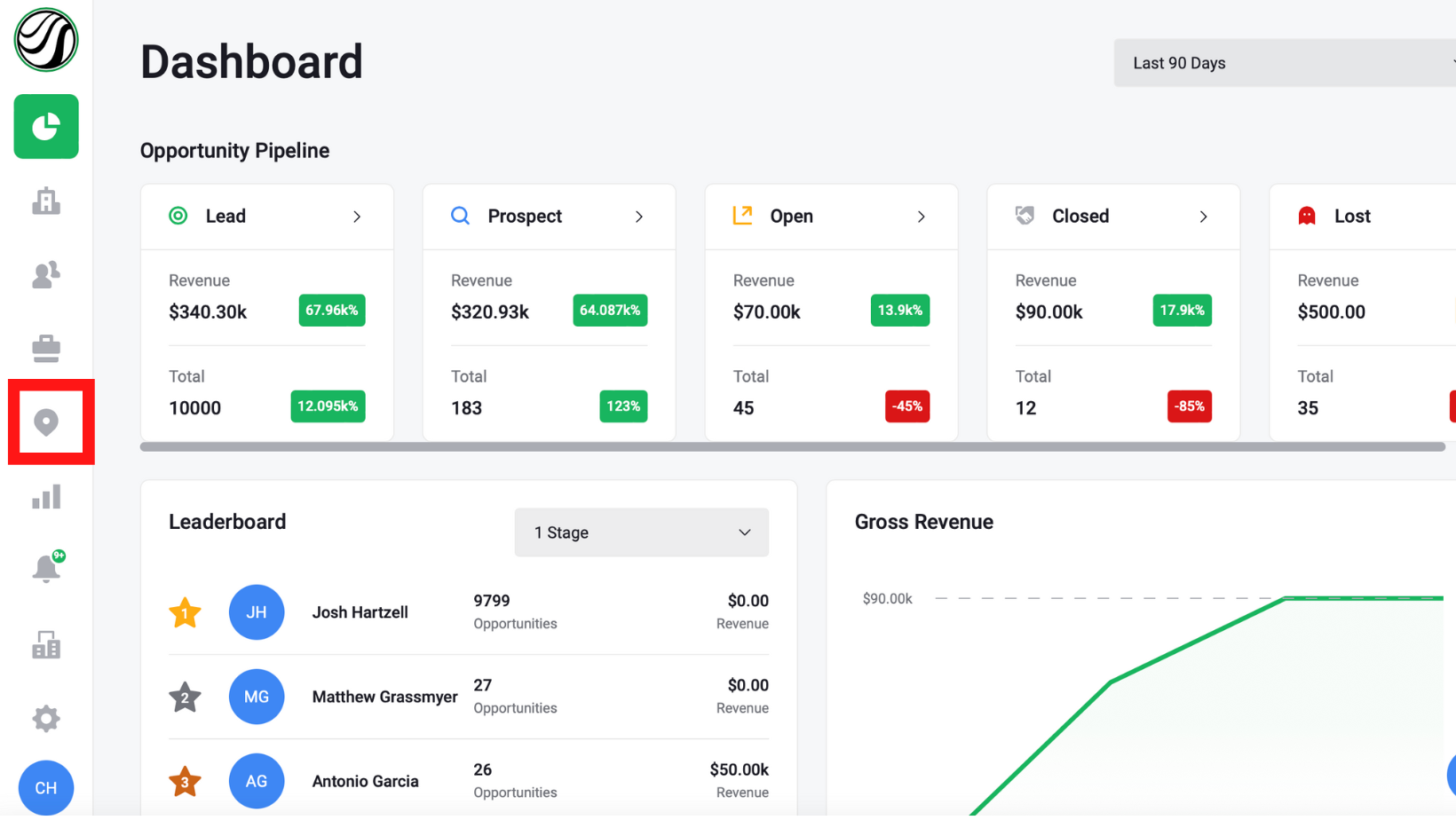Open the notifications bell icon
Viewport: 1456px width, 820px height.
[x=46, y=568]
